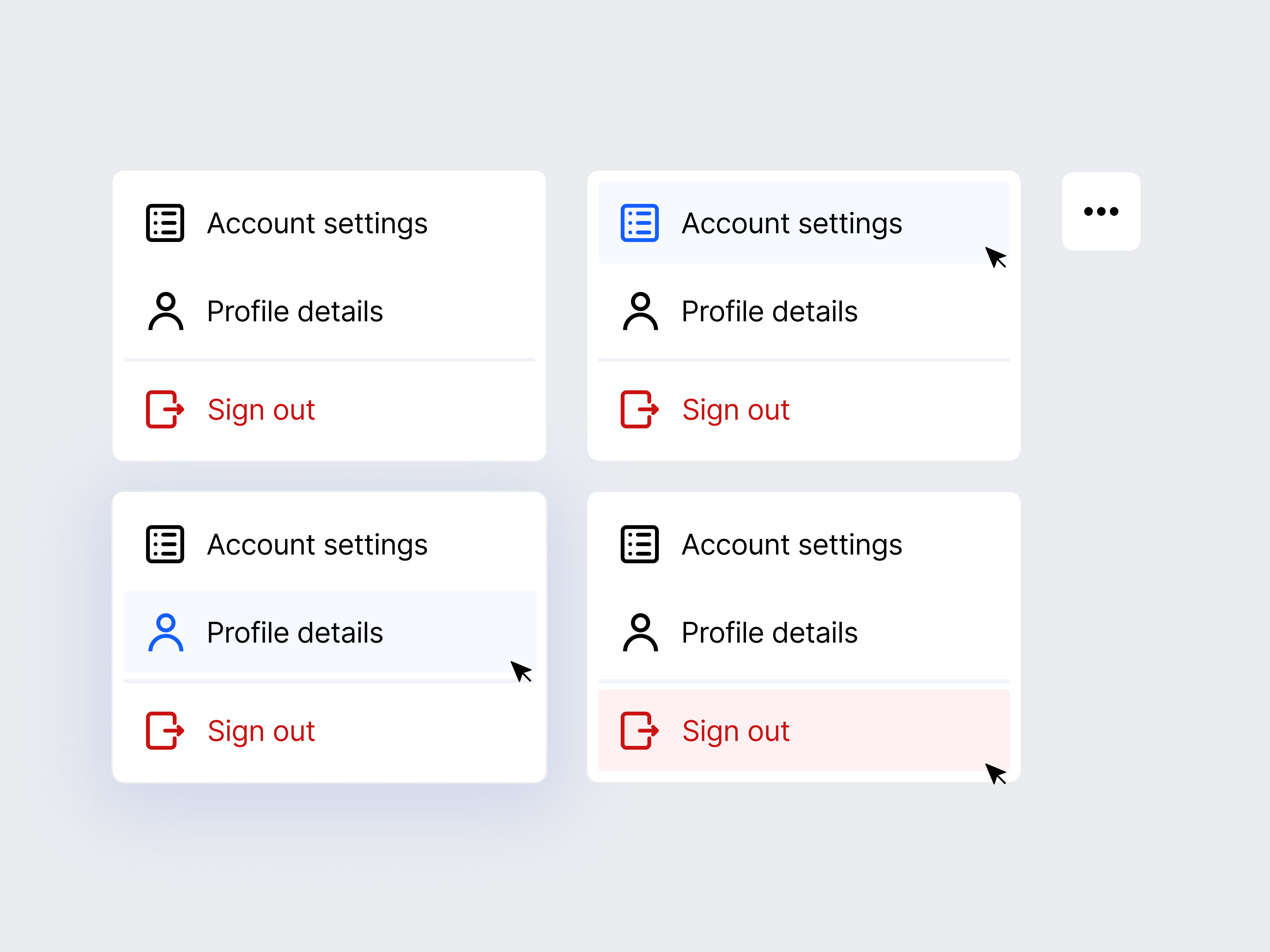Click the sign out icon in the pink highlighted row
The width and height of the screenshot is (1270, 952).
click(639, 730)
